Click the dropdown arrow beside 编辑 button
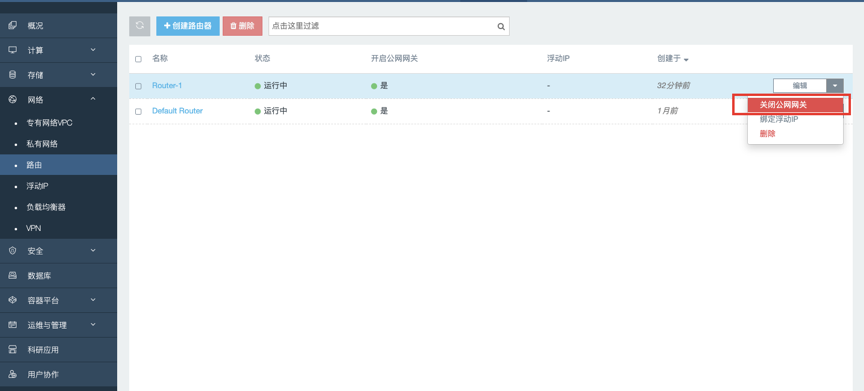 835,86
